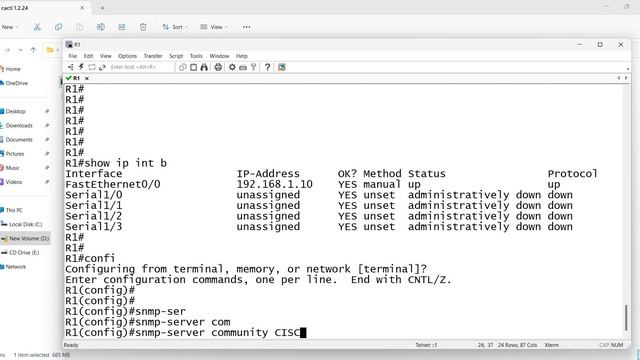Open Find with the binoculars icon
Image resolution: width=640 pixels, height=360 pixels.
tap(204, 67)
